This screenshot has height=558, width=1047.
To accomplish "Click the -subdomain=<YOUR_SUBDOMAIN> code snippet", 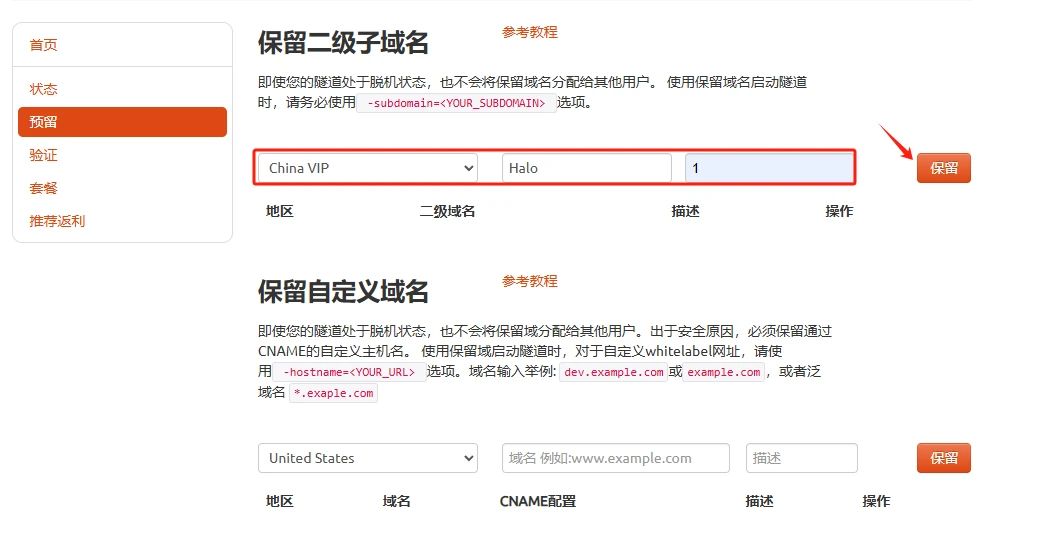I will coord(456,103).
